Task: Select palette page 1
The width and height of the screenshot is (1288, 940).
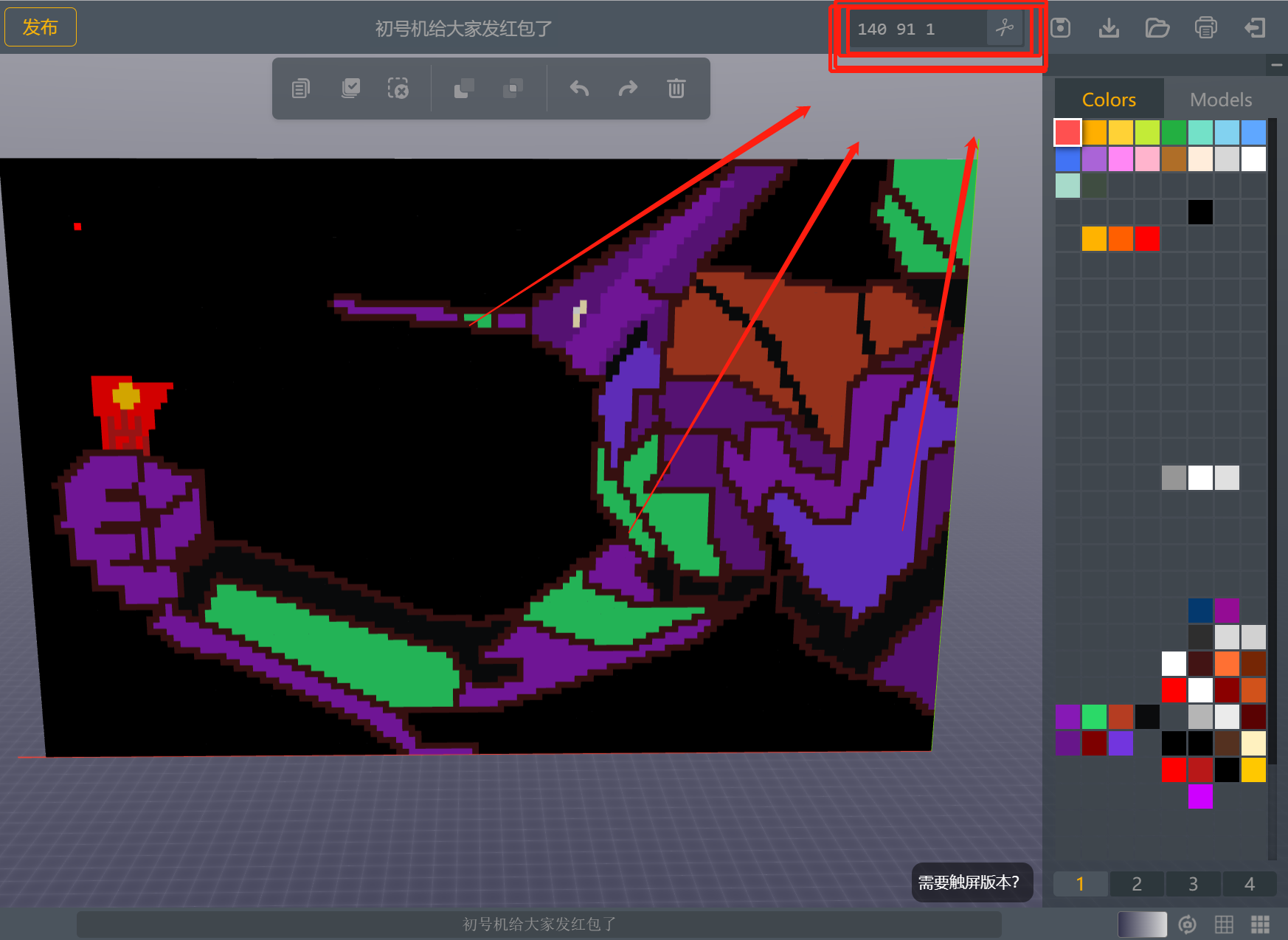Action: click(x=1080, y=884)
